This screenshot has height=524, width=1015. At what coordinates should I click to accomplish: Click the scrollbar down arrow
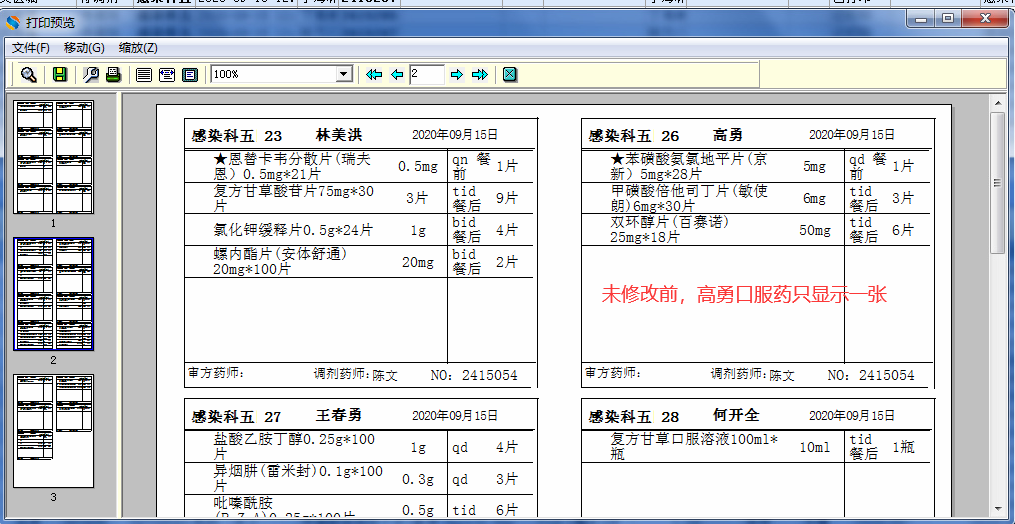coord(997,511)
